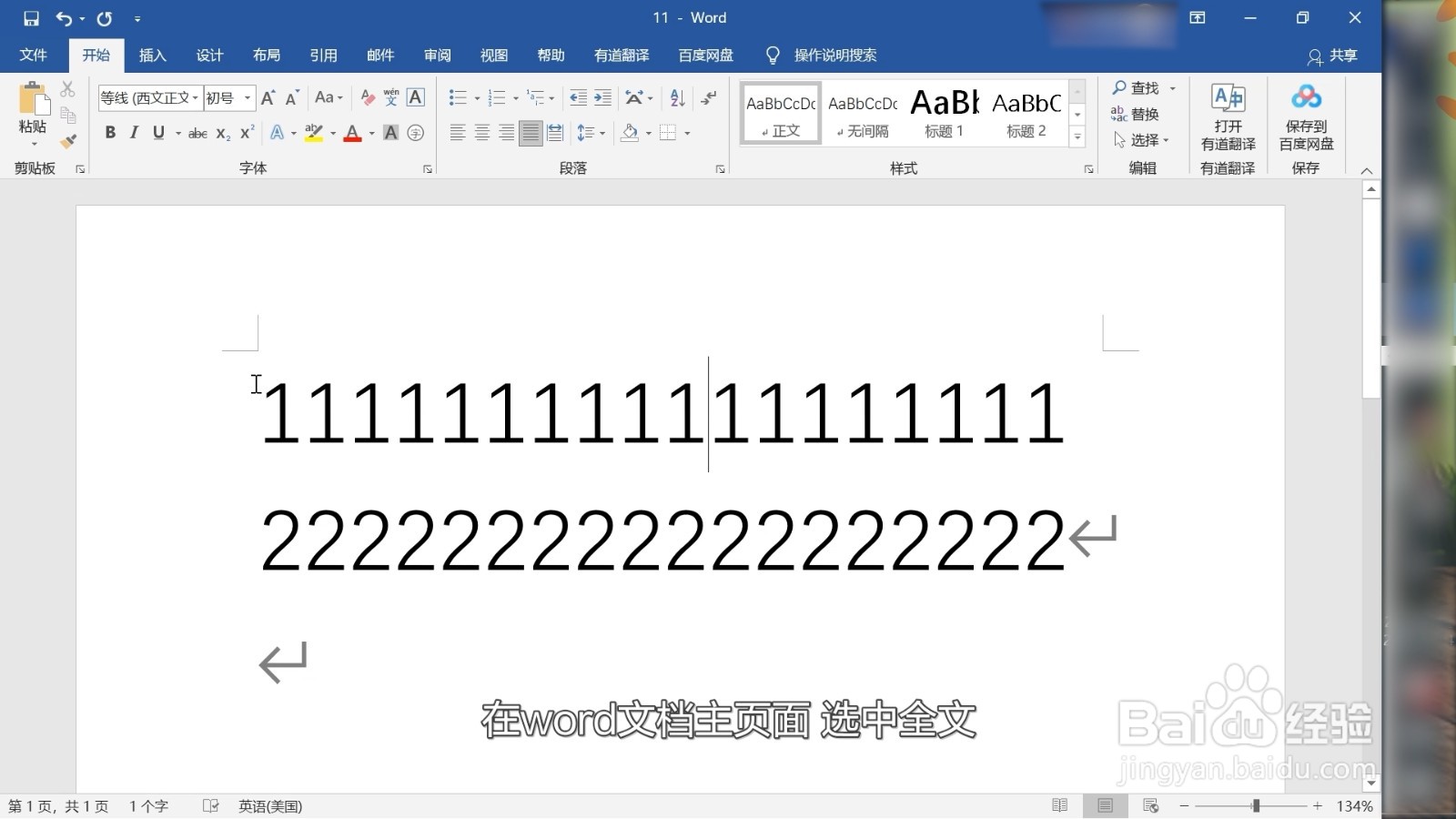Open the line spacing dropdown
This screenshot has height=819, width=1456.
point(591,133)
